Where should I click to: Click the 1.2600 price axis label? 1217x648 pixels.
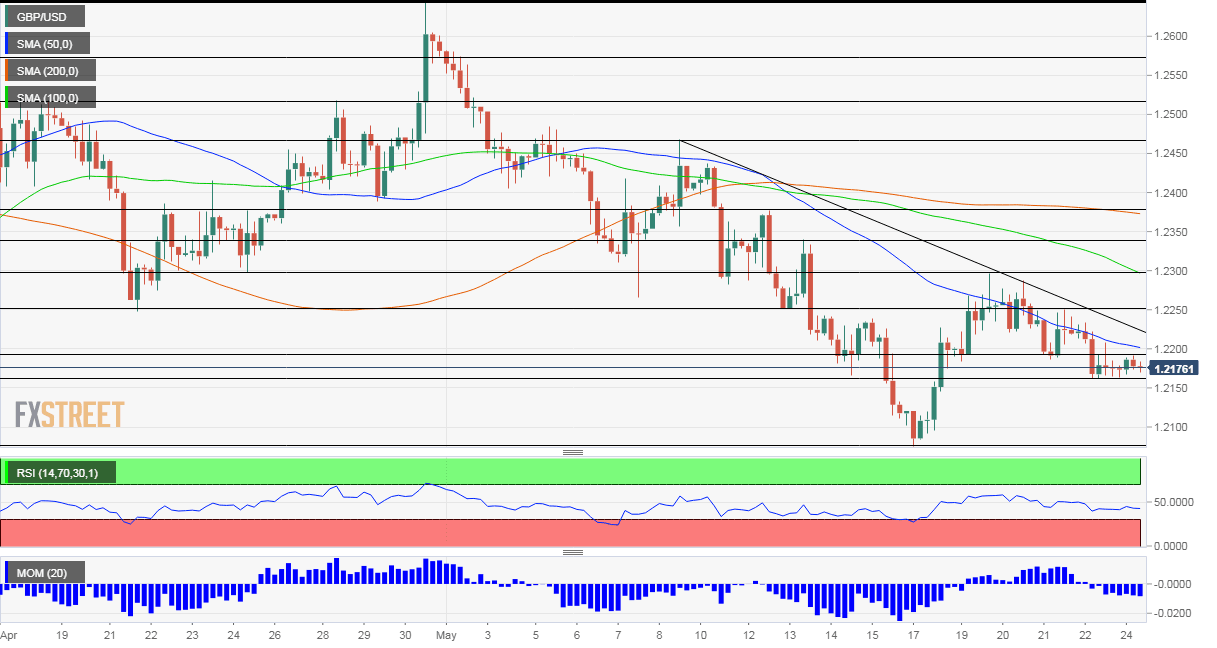click(1173, 36)
